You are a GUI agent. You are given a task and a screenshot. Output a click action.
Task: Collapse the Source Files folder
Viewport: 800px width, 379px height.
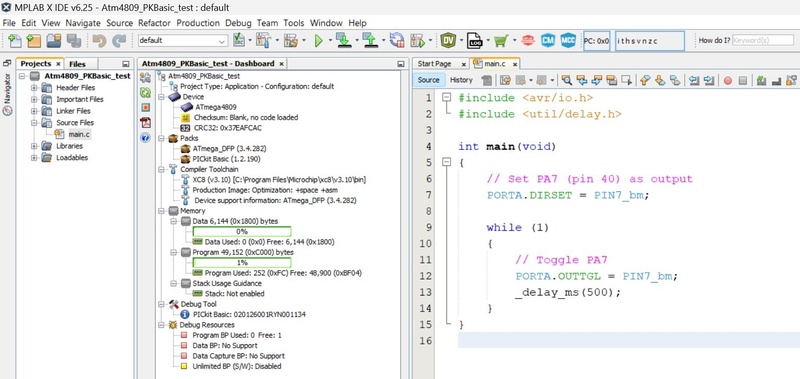coord(34,123)
